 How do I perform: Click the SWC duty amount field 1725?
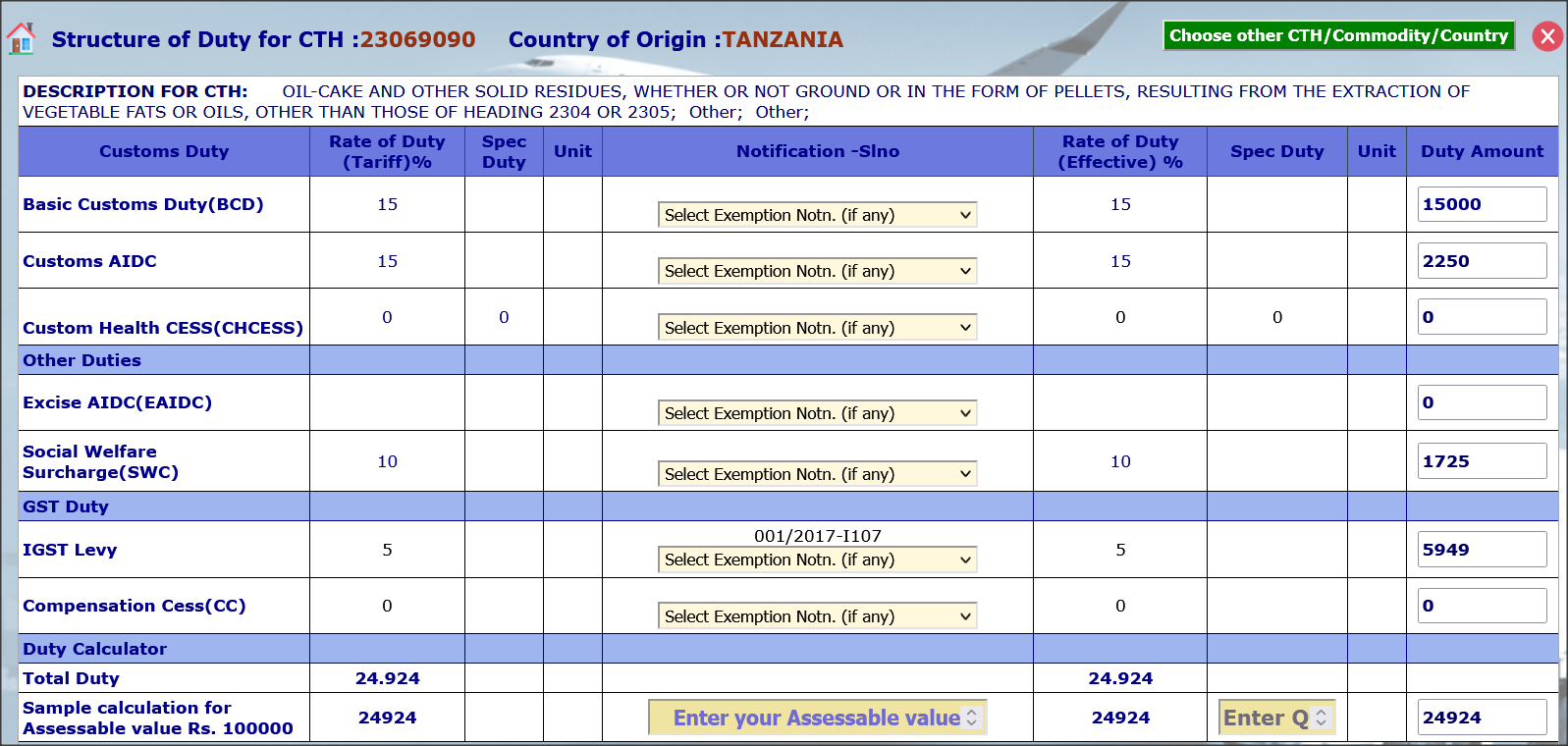[1482, 461]
